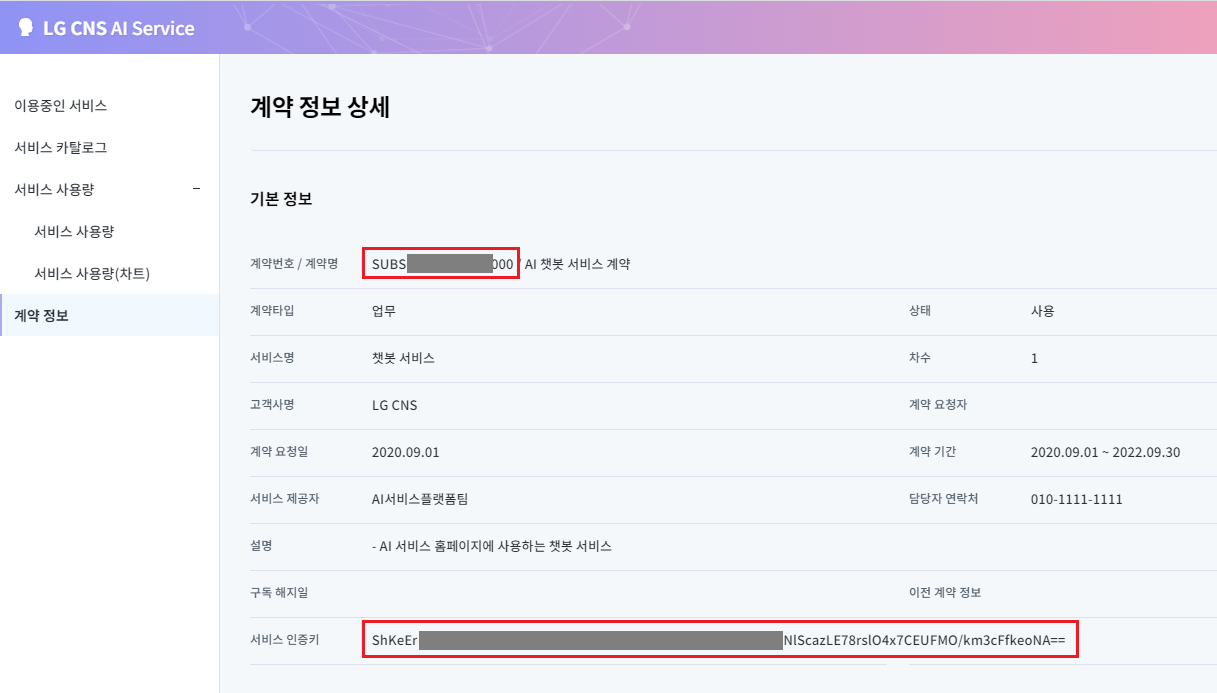Screen dimensions: 1217x693
Task: Click the 고객사명 value LG CNS
Action: tap(394, 406)
